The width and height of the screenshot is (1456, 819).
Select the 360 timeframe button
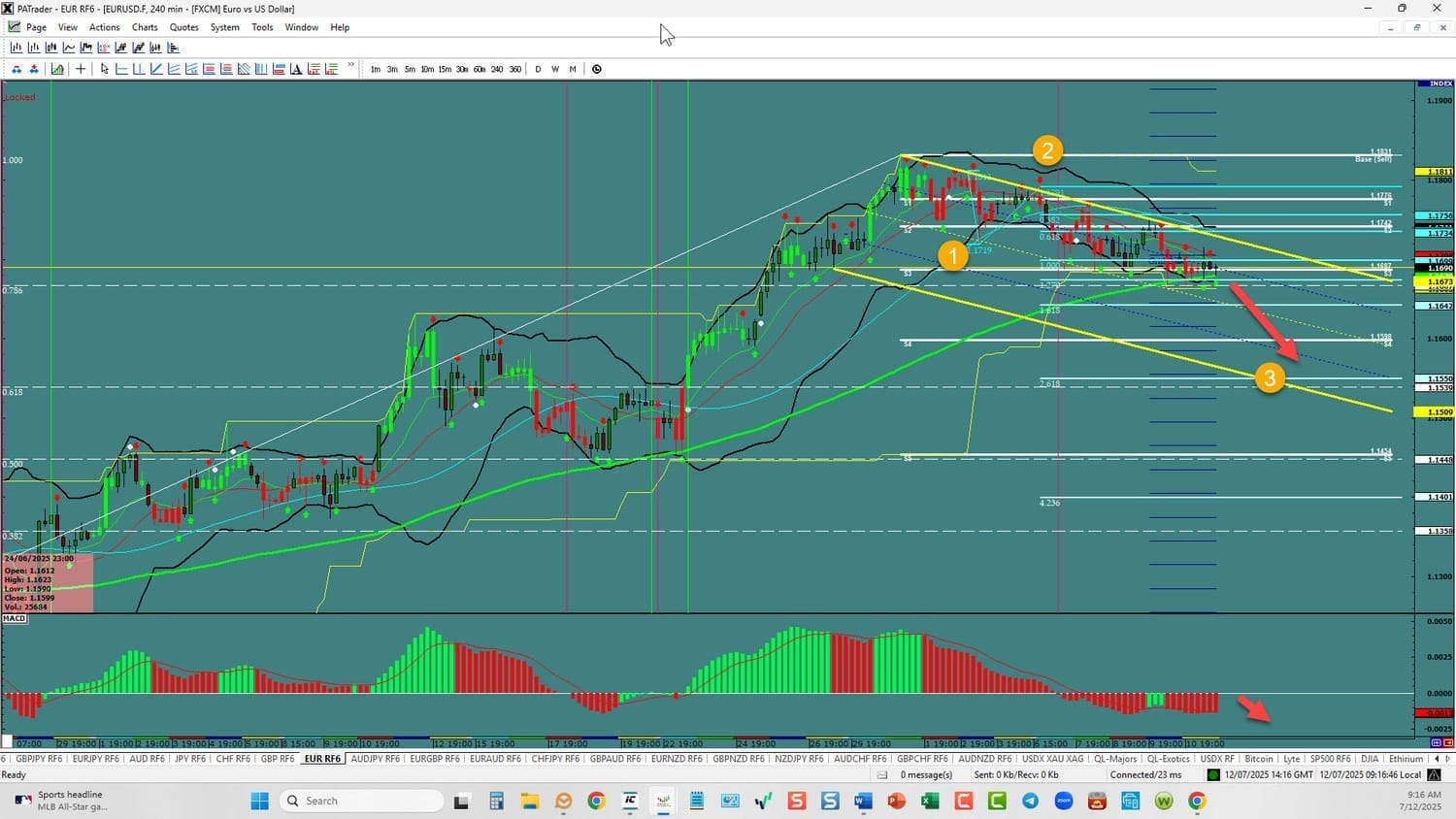(514, 69)
